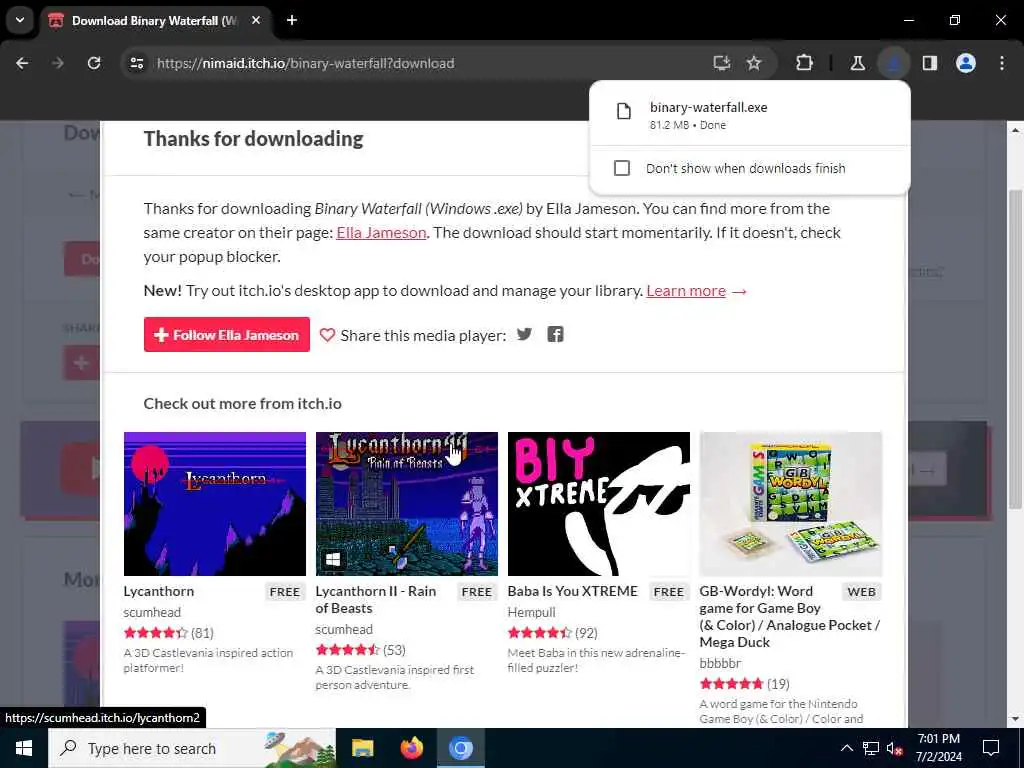Open the Hempuli author link
The width and height of the screenshot is (1024, 768).
(x=532, y=613)
